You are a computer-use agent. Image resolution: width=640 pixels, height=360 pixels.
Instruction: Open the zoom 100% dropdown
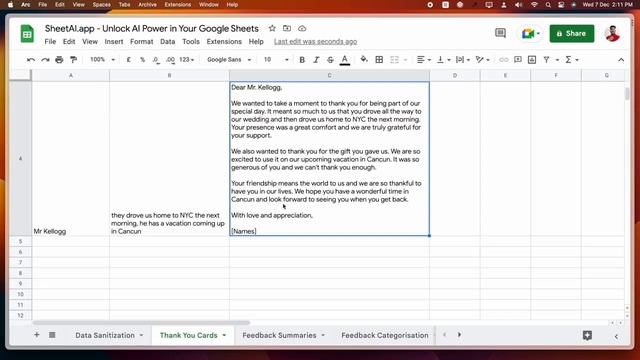coord(102,60)
